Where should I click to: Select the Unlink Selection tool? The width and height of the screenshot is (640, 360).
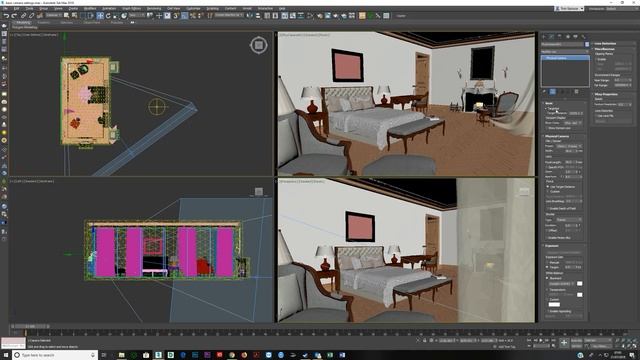coord(31,16)
